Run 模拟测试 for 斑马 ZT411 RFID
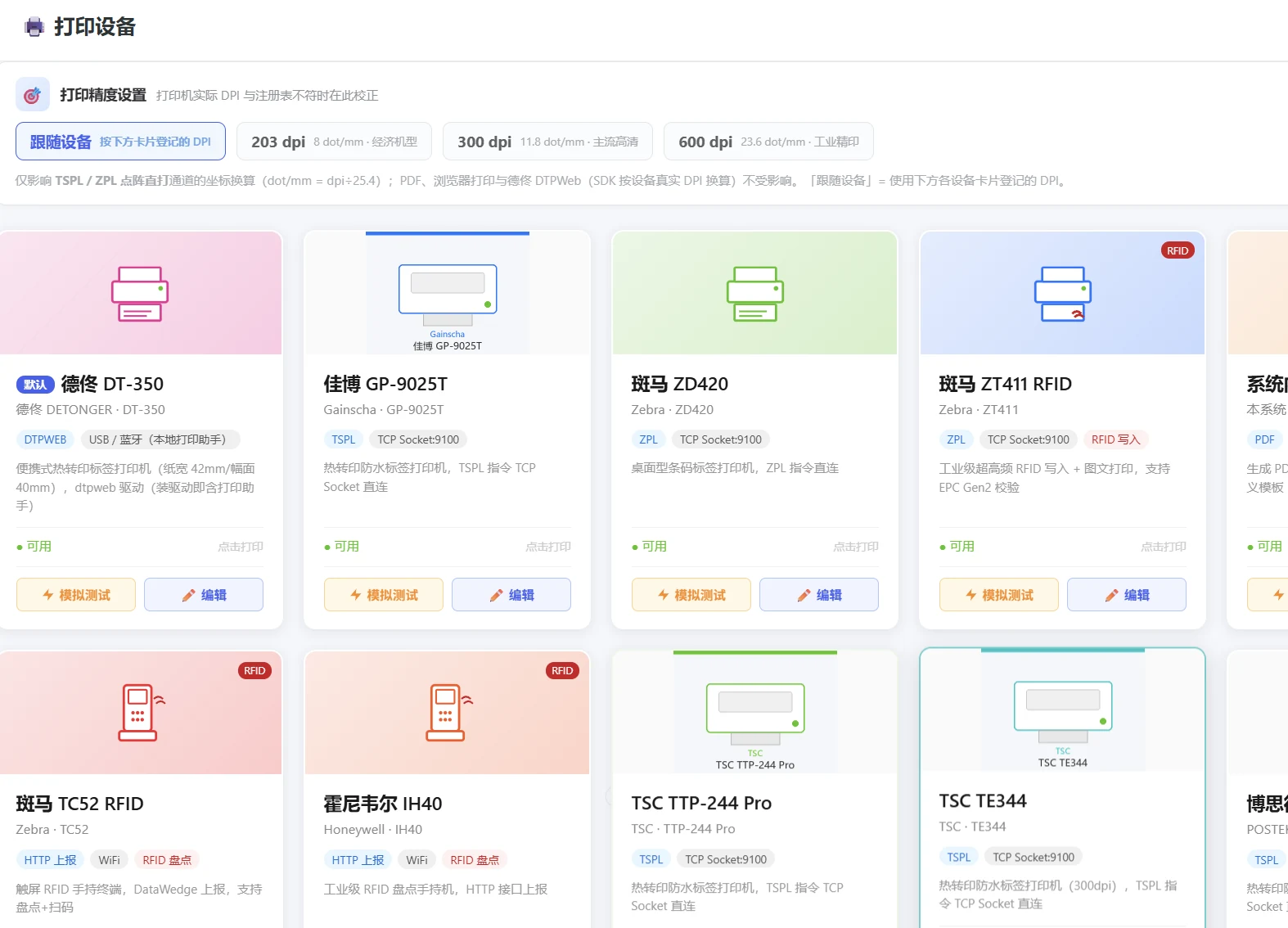 point(999,595)
